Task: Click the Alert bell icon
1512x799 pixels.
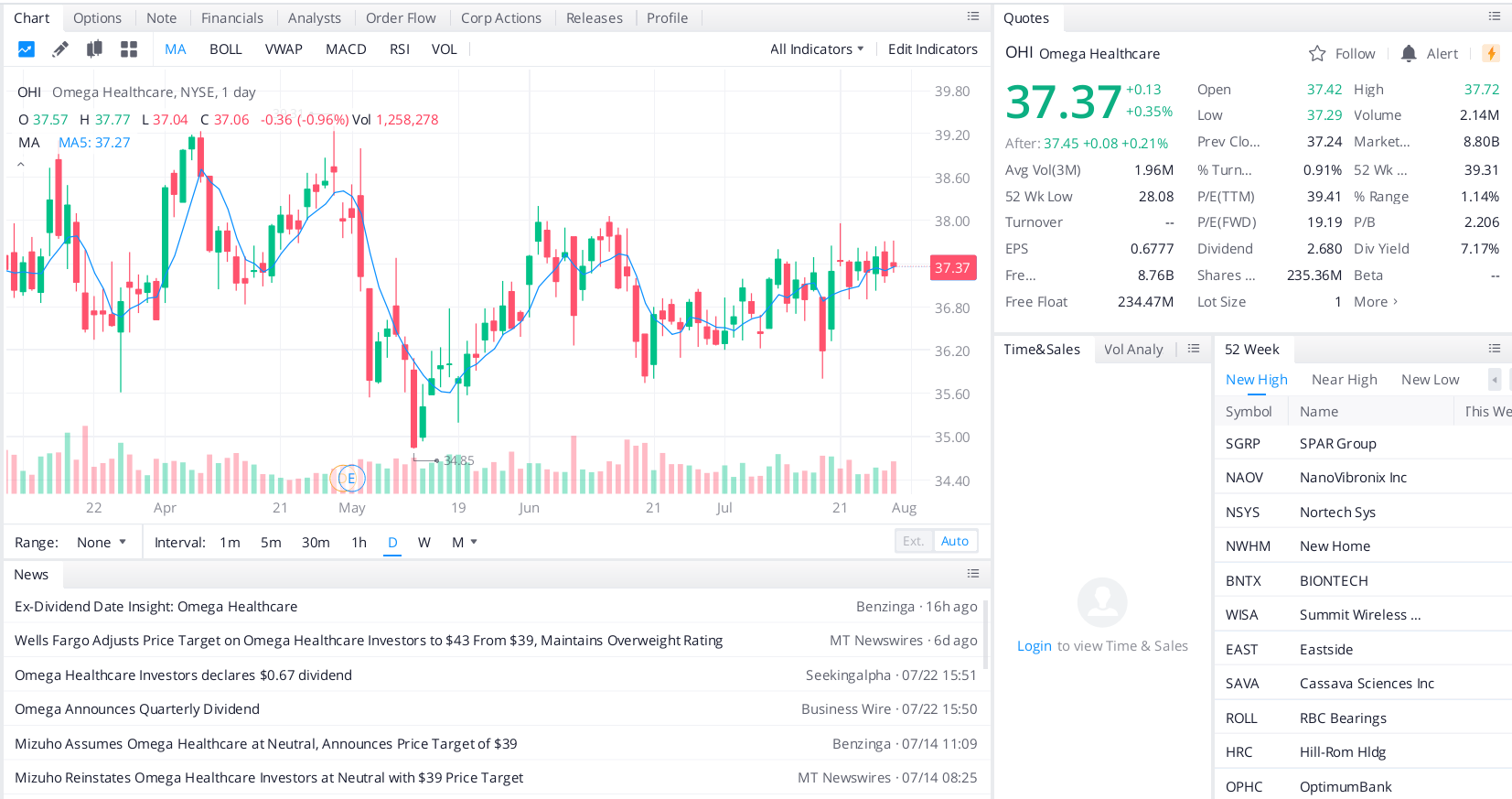Action: click(1409, 54)
